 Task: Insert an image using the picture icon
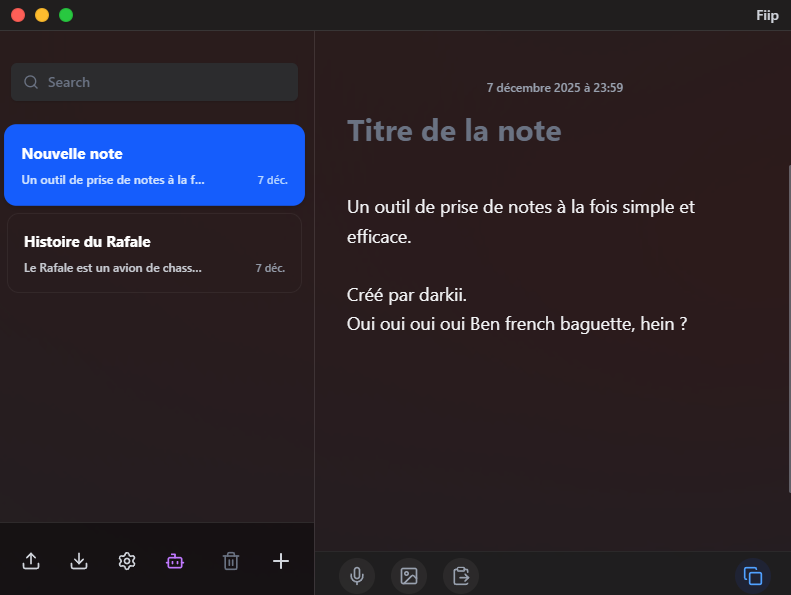click(408, 575)
